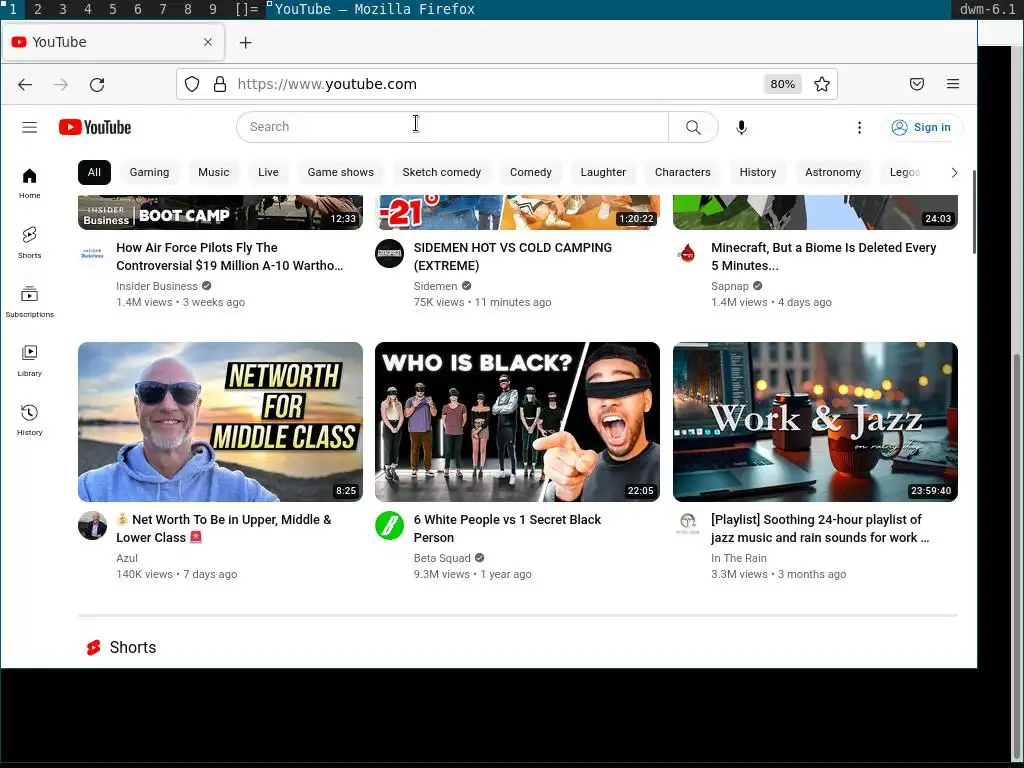Close the YouTube tab
This screenshot has width=1024, height=768.
208,42
